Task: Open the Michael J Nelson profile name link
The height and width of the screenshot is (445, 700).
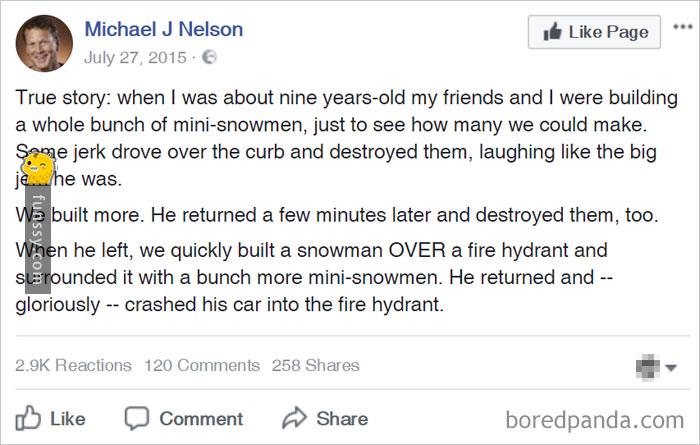Action: pyautogui.click(x=164, y=29)
